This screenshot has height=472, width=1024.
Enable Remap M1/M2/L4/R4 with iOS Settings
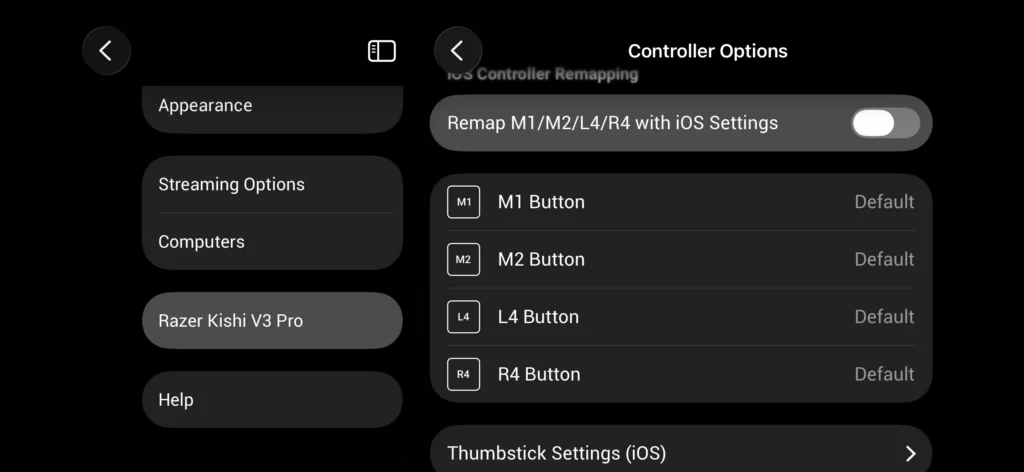coord(886,123)
